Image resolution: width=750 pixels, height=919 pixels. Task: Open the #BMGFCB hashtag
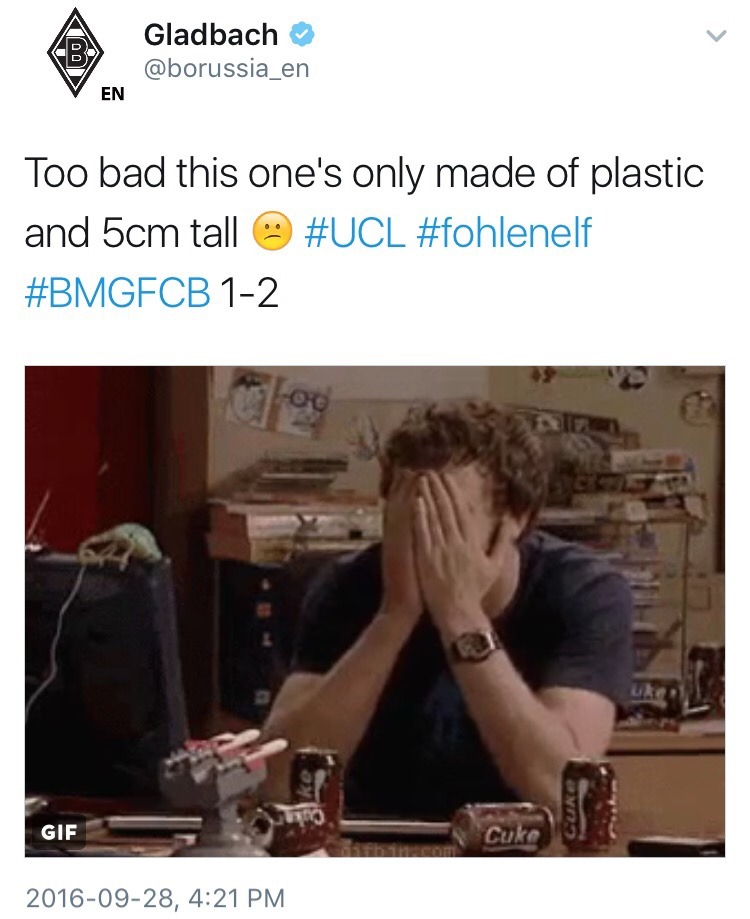[117, 292]
